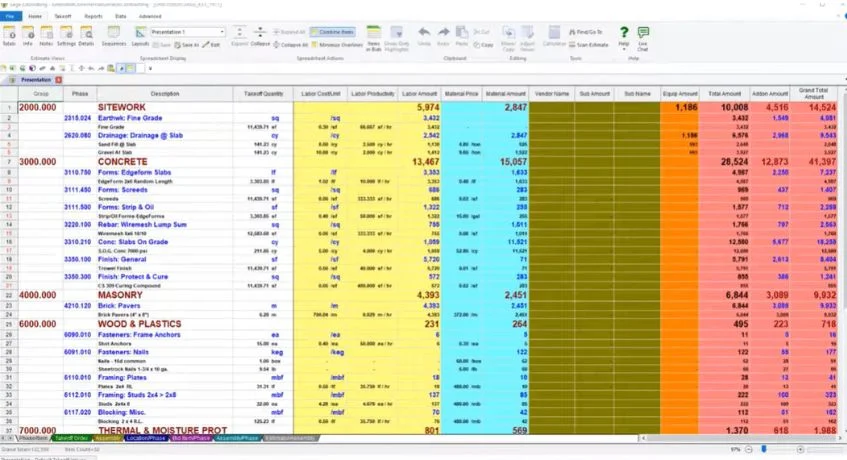Viewport: 847px width, 460px height.
Task: Select the MASONRY group row
Action: tap(428, 295)
